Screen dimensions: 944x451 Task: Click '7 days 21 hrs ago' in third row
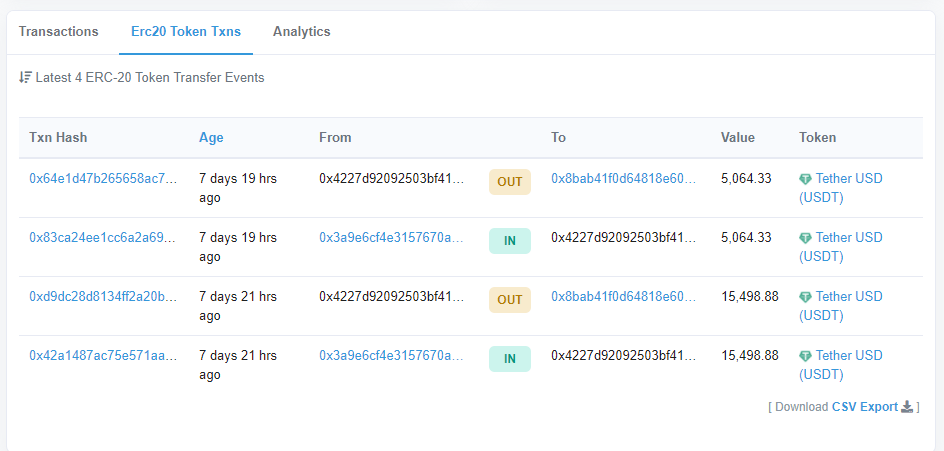click(238, 306)
